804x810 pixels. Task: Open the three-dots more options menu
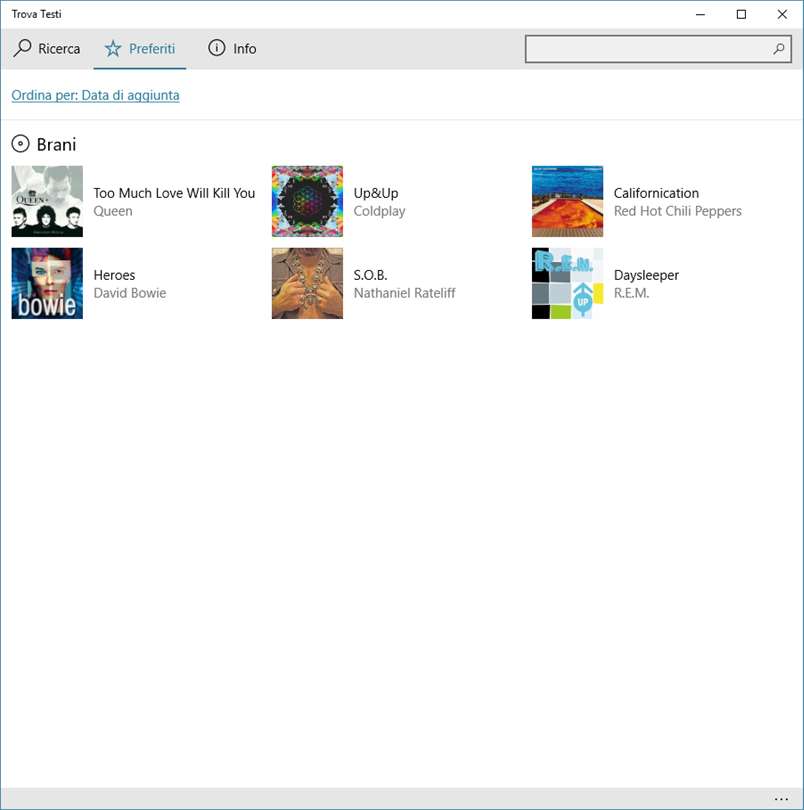click(781, 799)
